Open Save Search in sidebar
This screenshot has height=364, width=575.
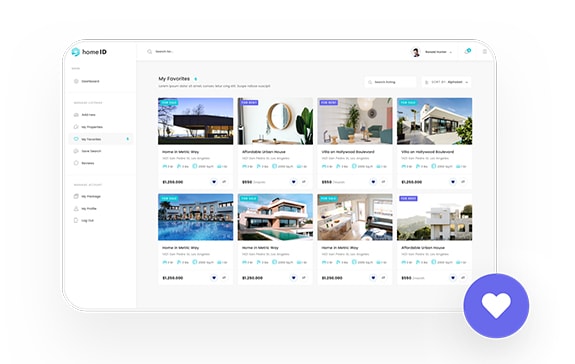91,151
